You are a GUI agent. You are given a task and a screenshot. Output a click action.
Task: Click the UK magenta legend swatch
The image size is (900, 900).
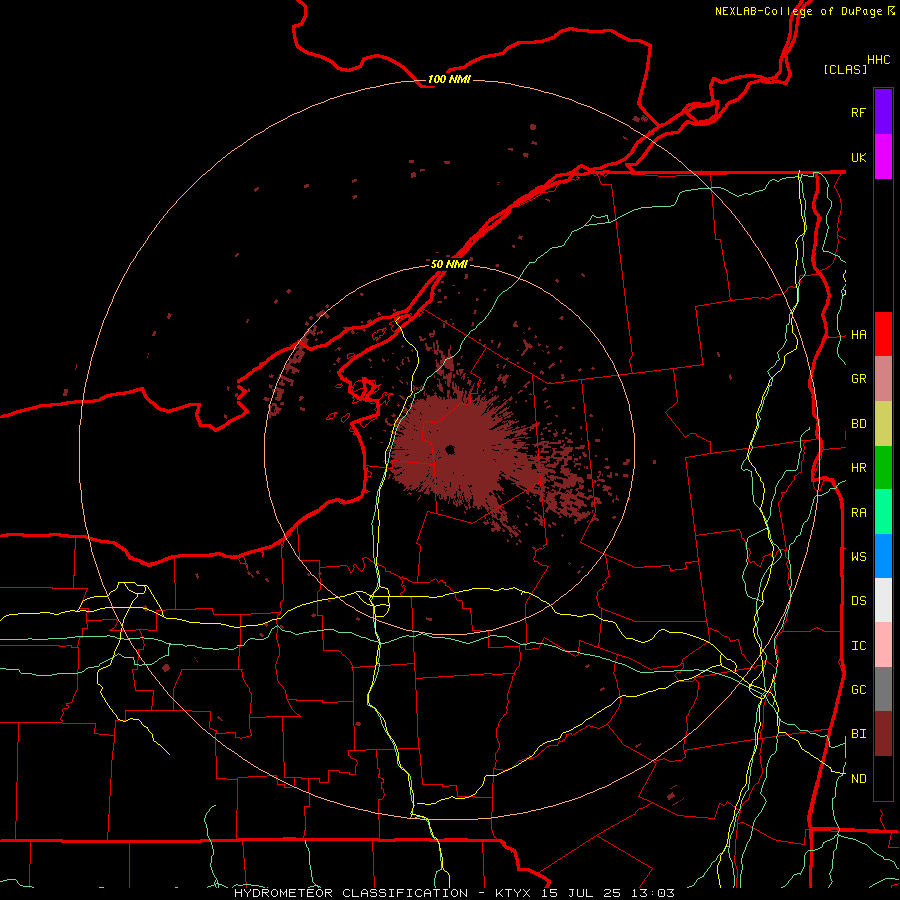click(x=883, y=157)
